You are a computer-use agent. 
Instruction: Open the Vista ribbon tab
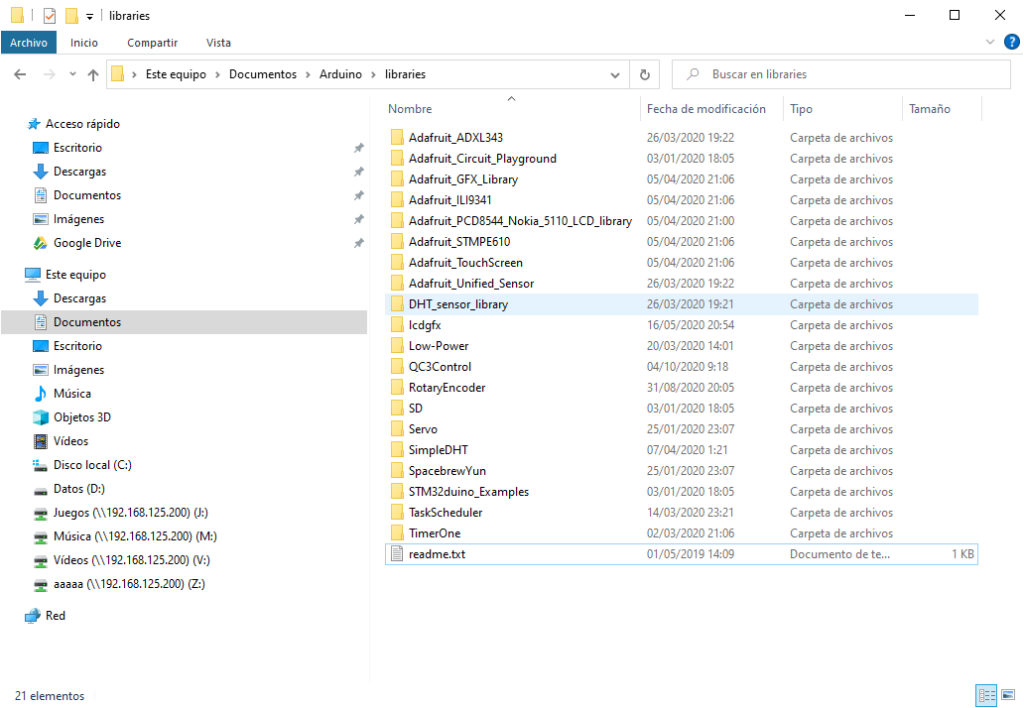[x=218, y=42]
